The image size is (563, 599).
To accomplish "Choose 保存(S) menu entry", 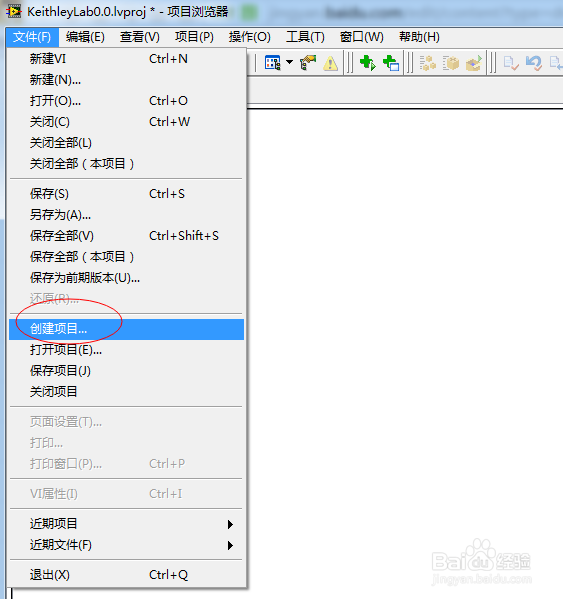I will 126,194.
